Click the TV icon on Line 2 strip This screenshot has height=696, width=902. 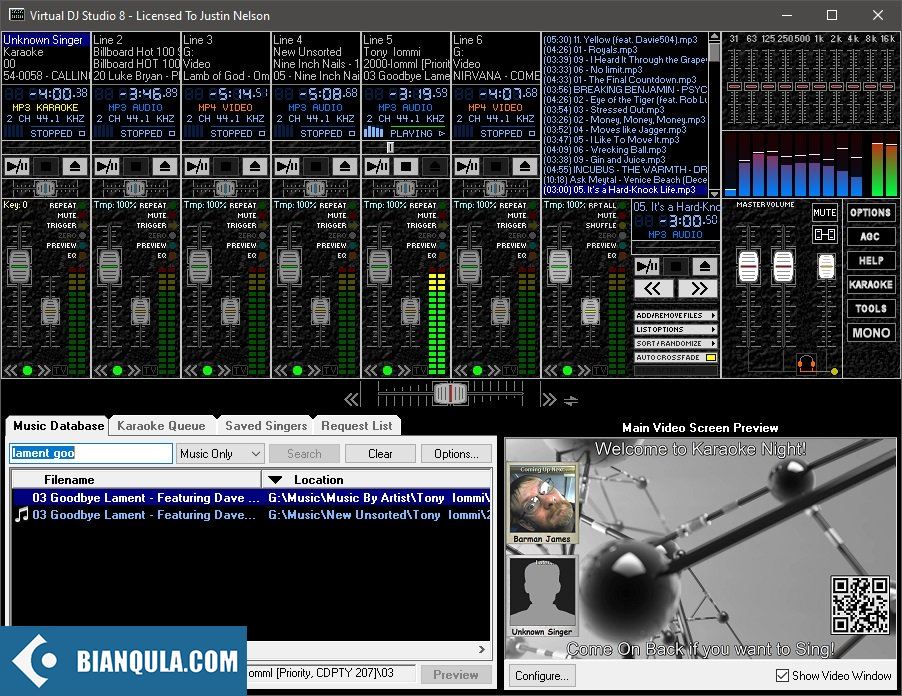click(150, 370)
